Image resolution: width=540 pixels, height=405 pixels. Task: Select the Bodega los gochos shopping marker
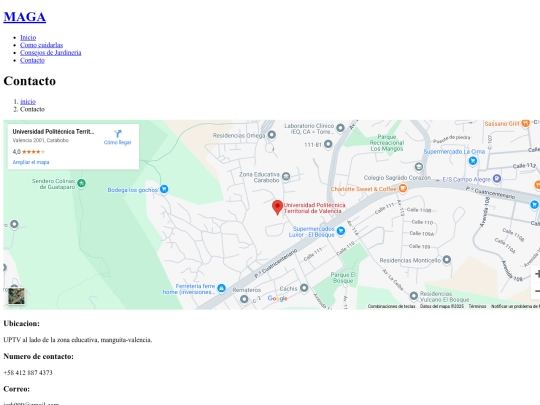click(x=164, y=189)
